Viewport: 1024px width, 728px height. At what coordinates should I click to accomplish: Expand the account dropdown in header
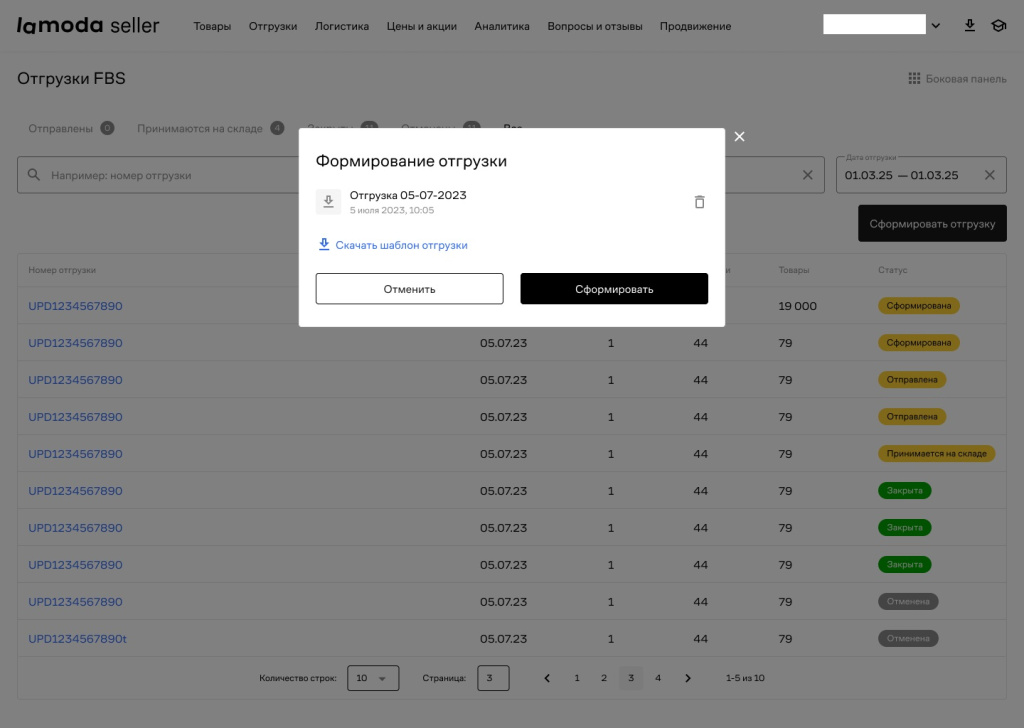click(935, 26)
